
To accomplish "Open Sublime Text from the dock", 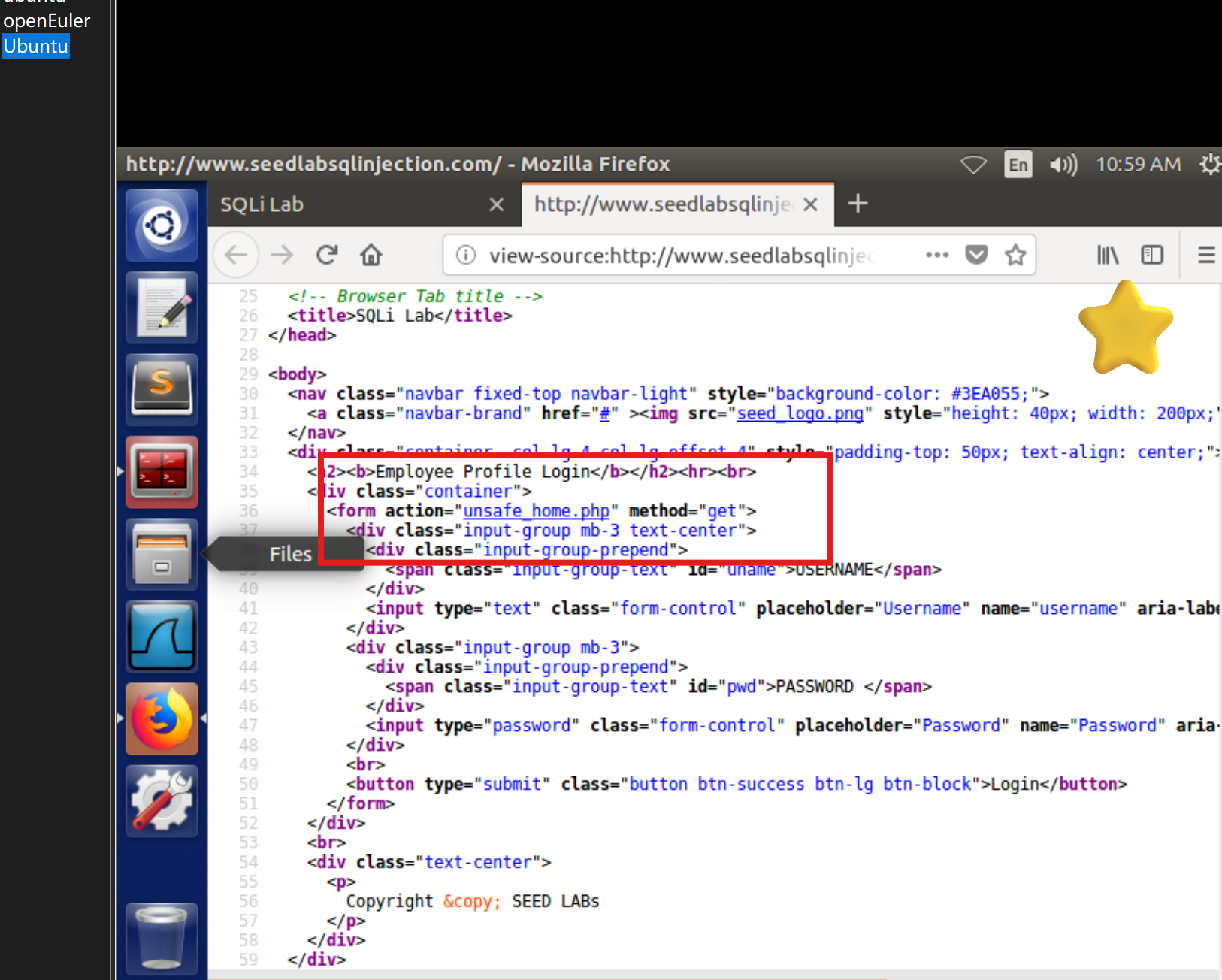I will click(x=162, y=389).
